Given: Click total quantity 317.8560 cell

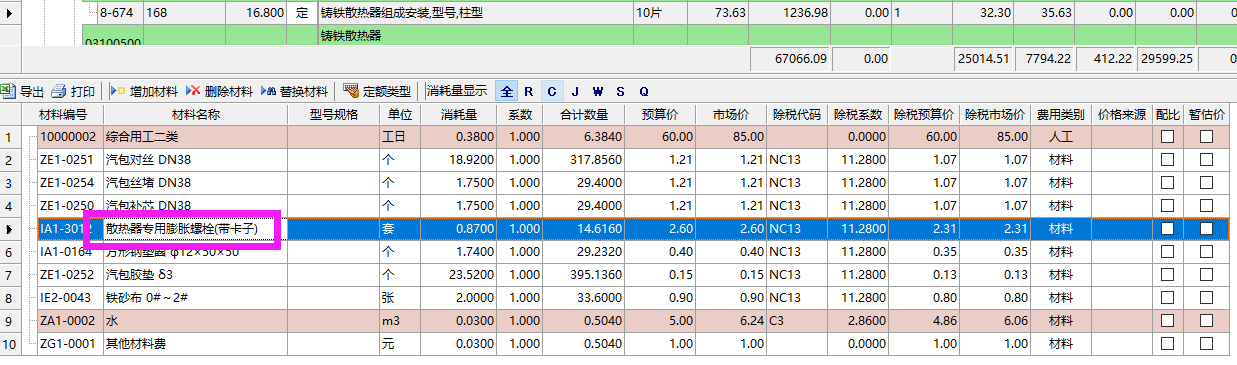Looking at the screenshot, I should [584, 160].
